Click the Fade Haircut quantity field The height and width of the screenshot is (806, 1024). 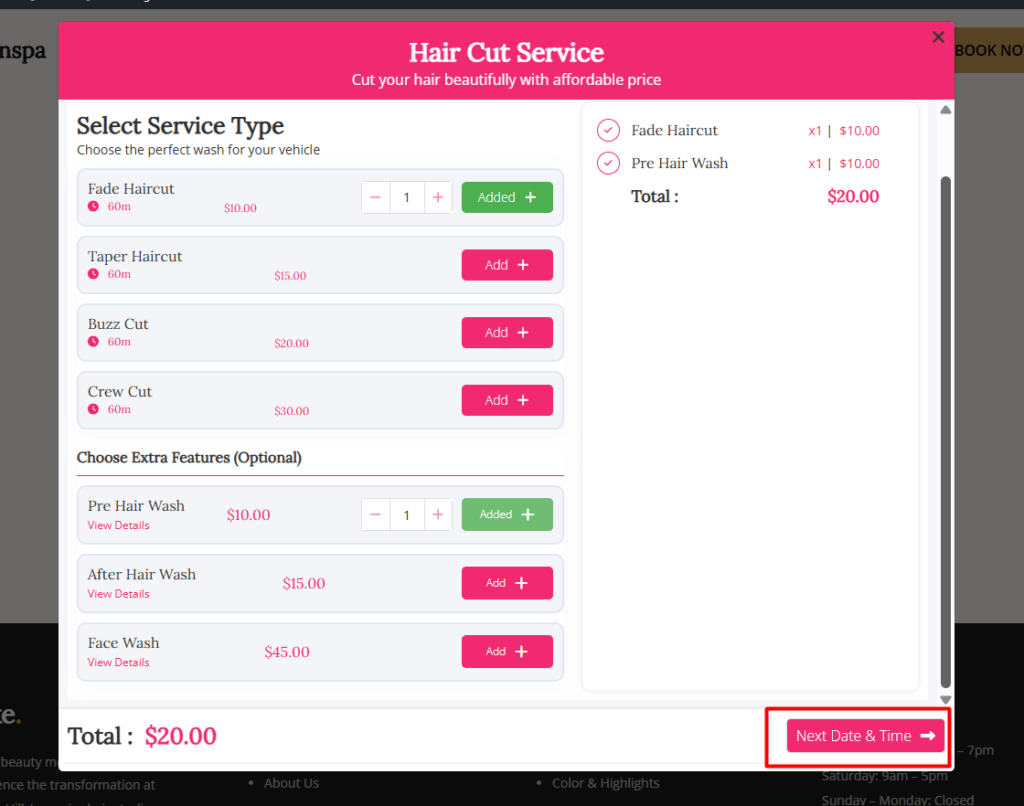407,197
